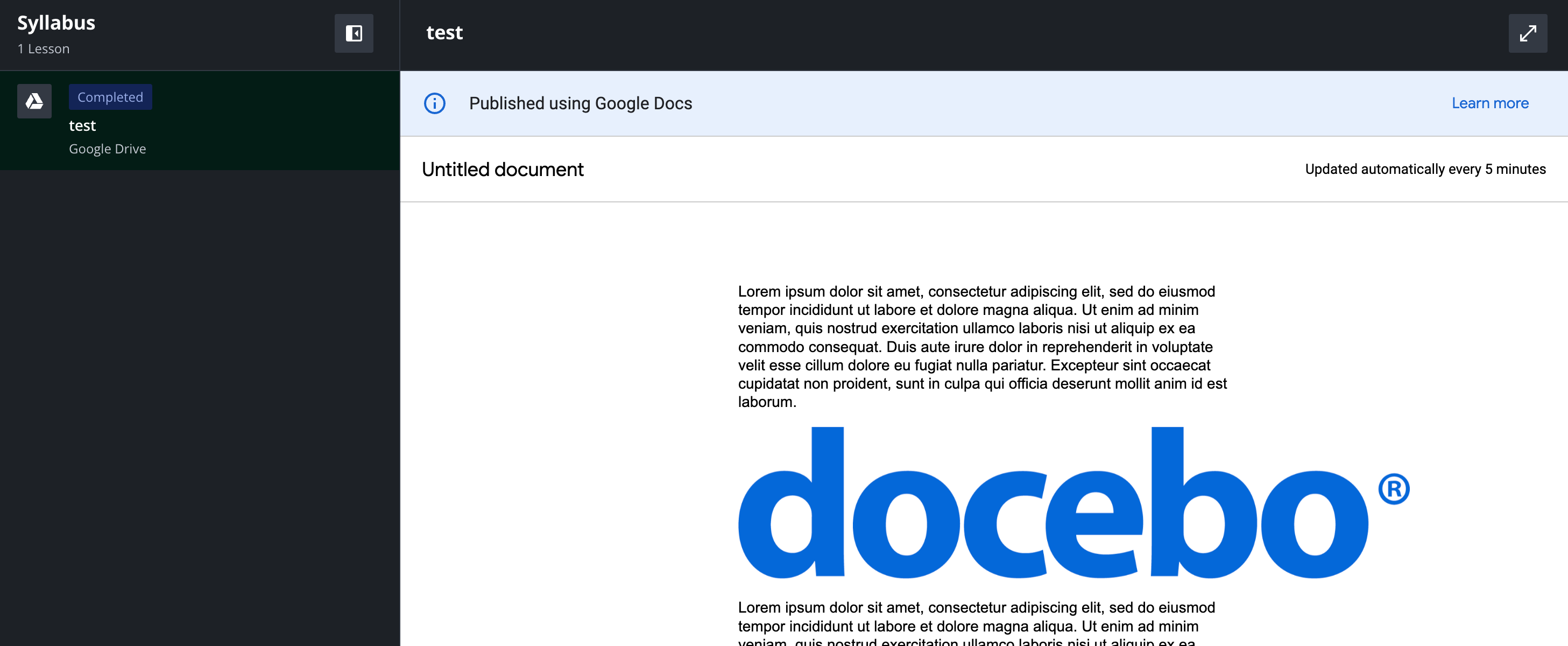Click the 'test' title in the header
This screenshot has height=646, width=1568.
coord(444,33)
